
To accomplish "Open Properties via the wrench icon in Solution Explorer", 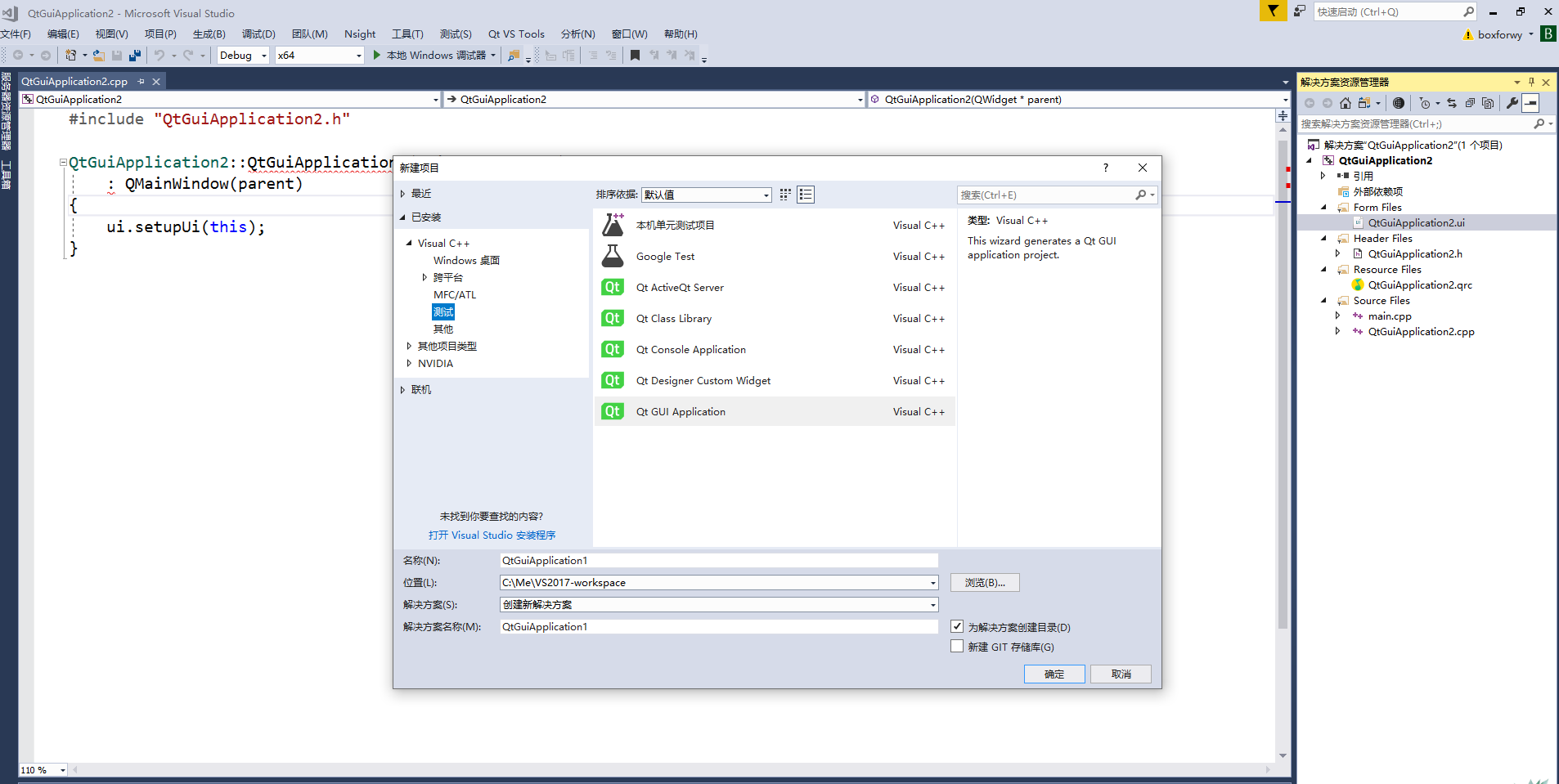I will pos(1512,104).
